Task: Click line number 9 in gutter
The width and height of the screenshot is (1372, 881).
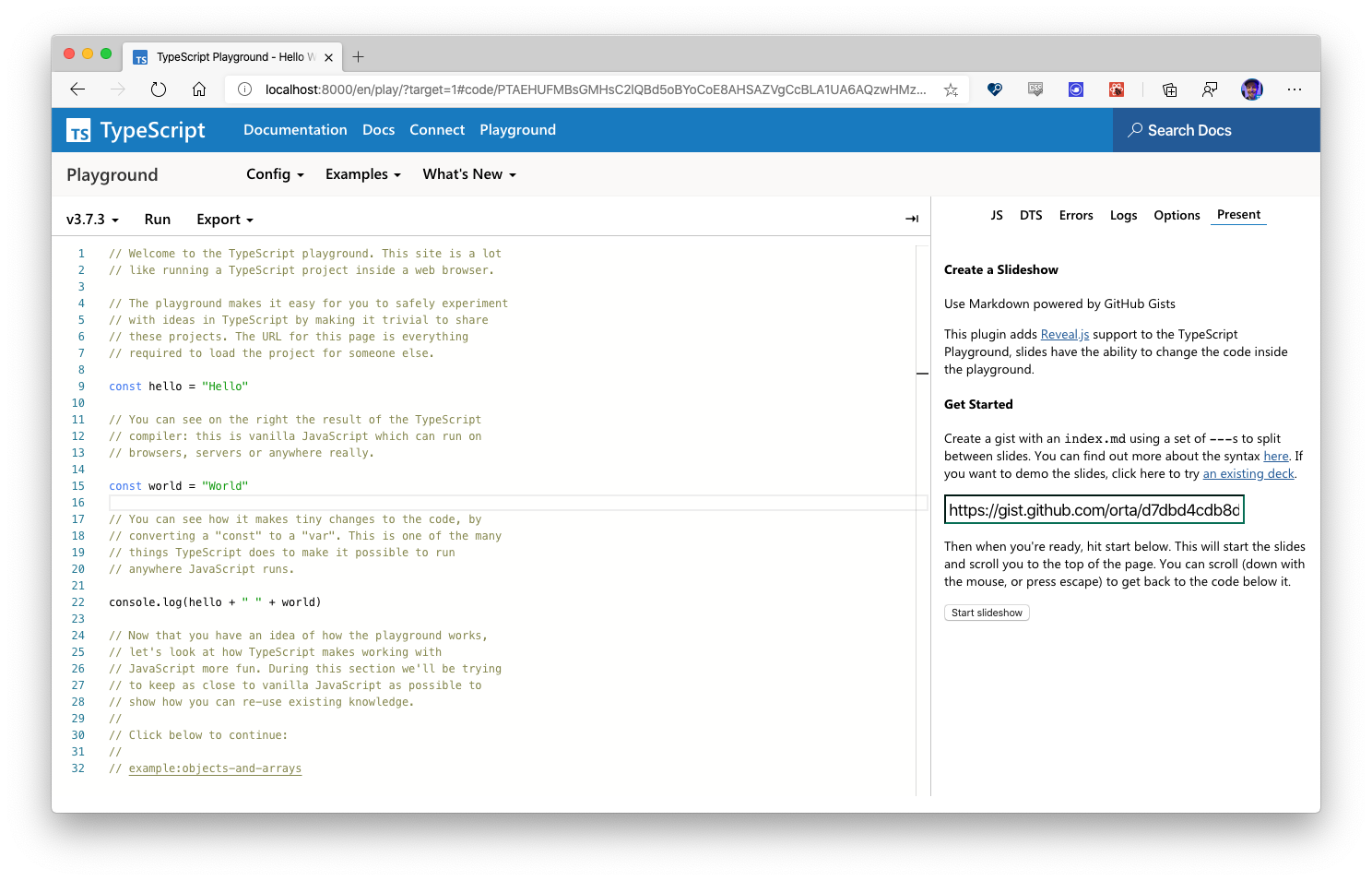Action: point(81,387)
